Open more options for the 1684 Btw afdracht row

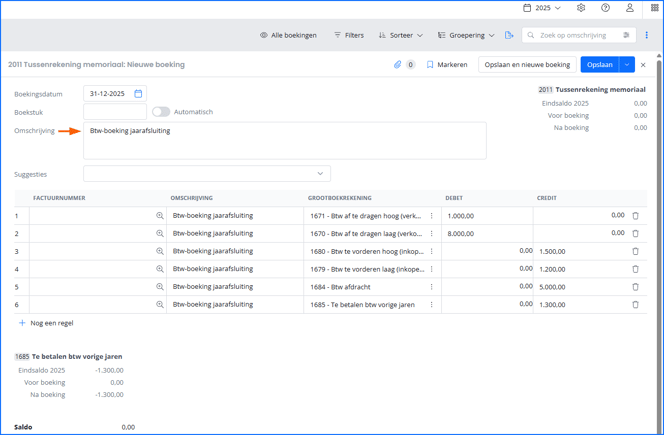pyautogui.click(x=432, y=287)
